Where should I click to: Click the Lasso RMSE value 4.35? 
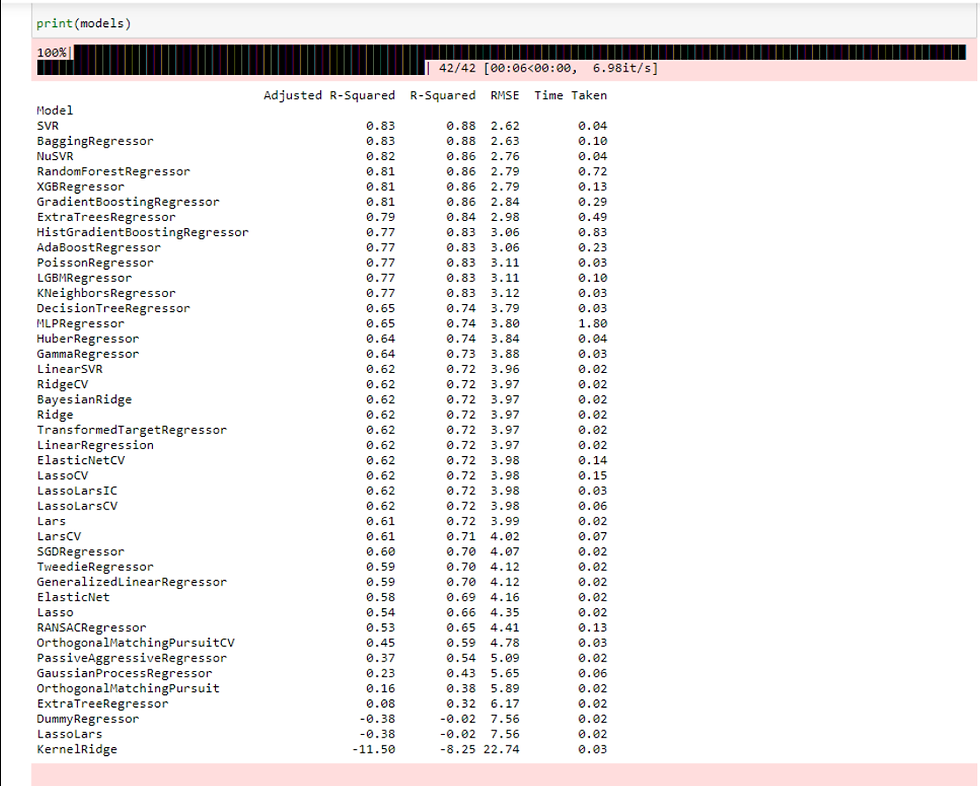504,612
